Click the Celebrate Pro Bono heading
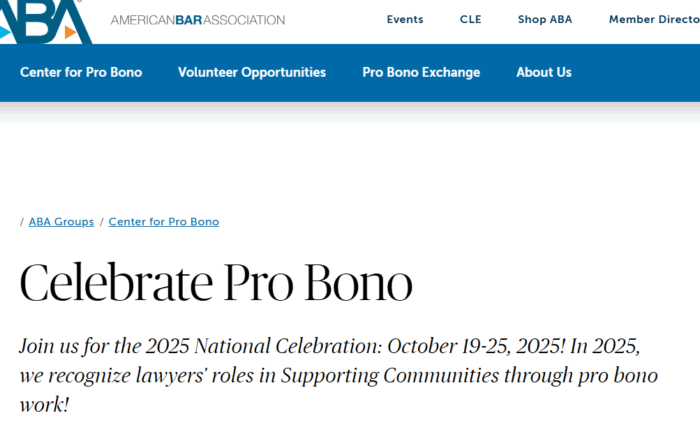The height and width of the screenshot is (441, 700). tap(216, 283)
